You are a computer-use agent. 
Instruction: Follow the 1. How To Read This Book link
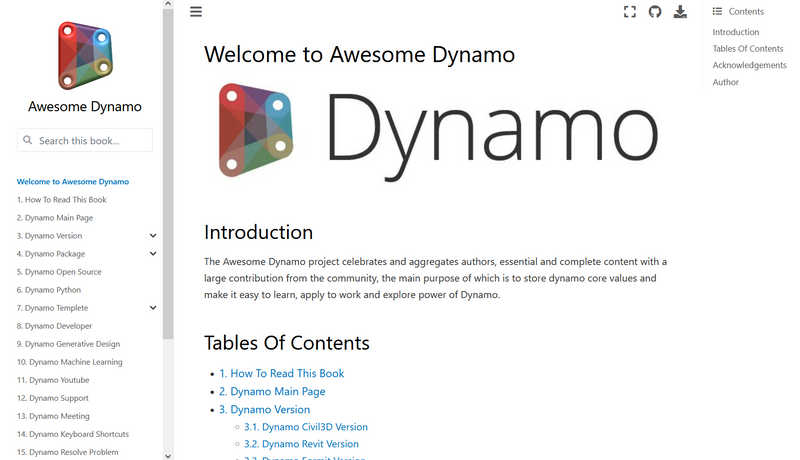point(282,373)
